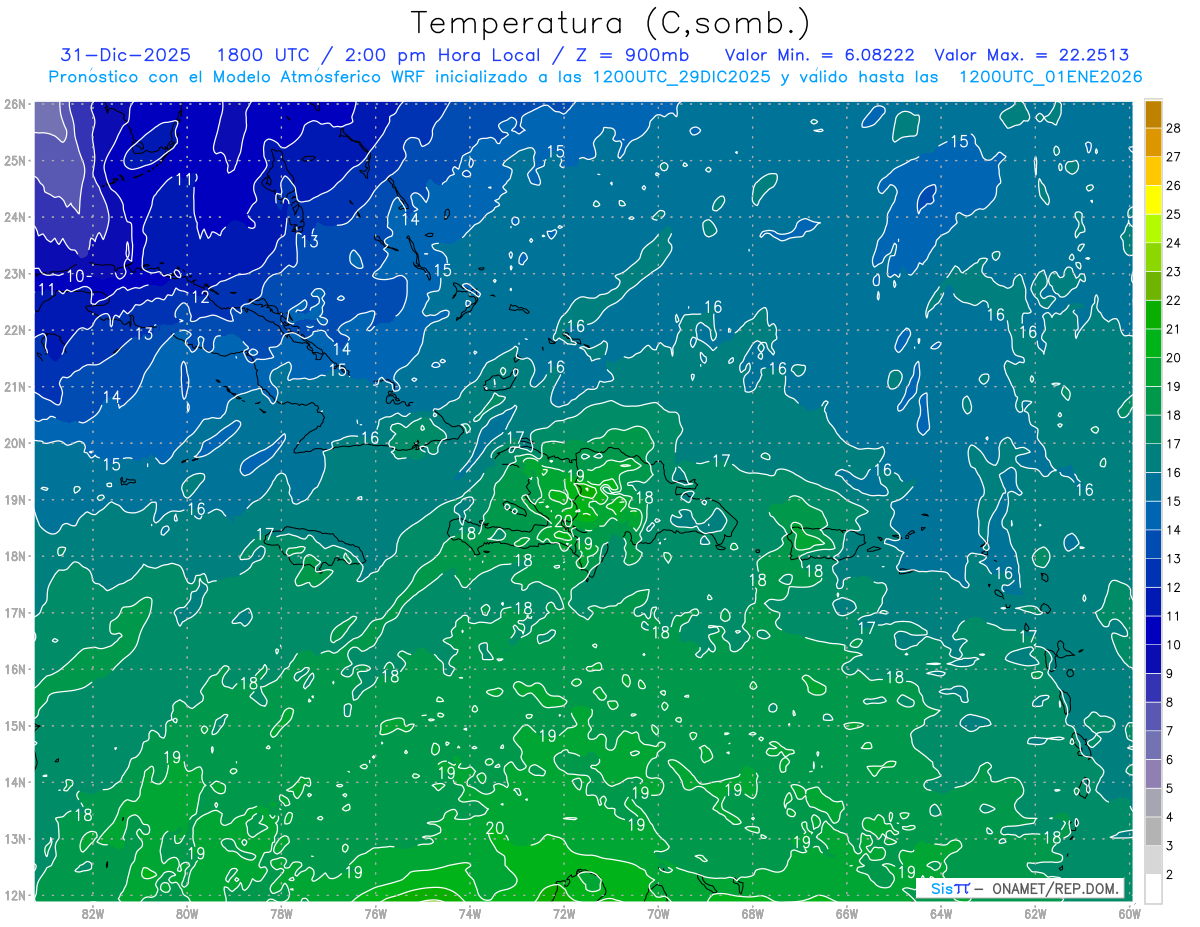Screen dimensions: 1200x927
Task: Click the 'Sis' logo in the credit box
Action: [x=942, y=888]
